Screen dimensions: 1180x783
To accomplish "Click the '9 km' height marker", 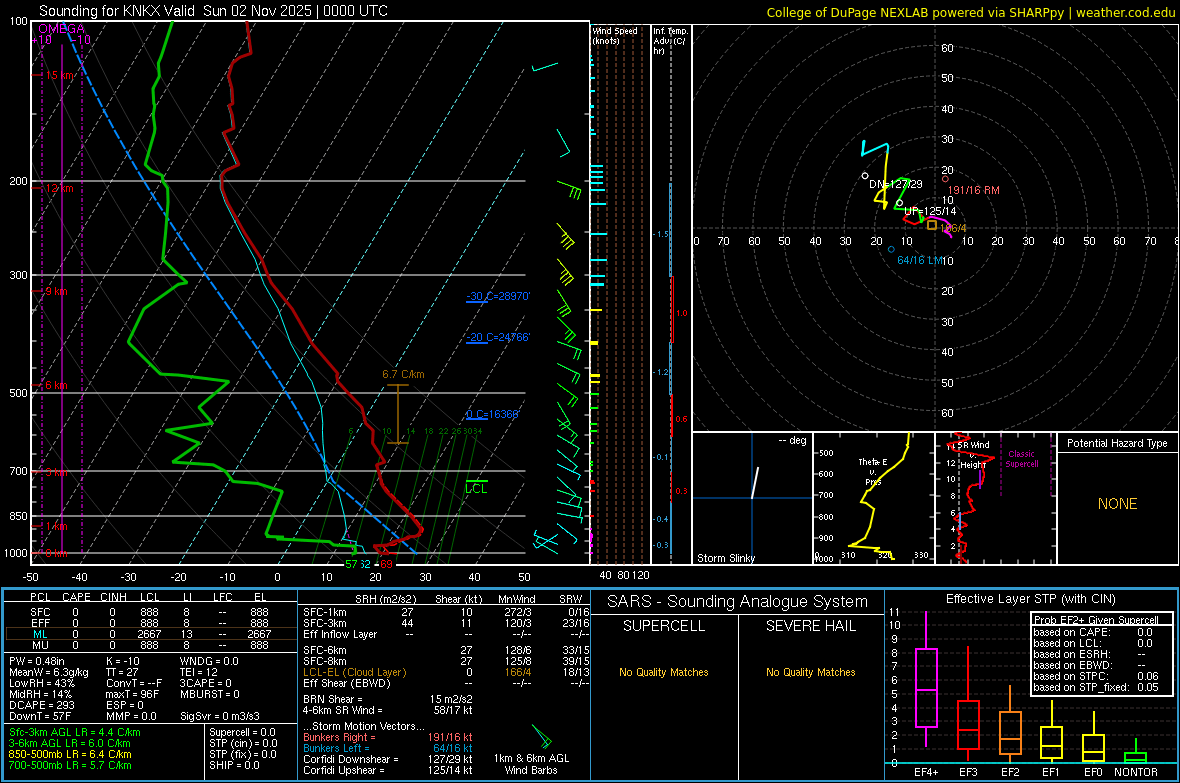I will pos(56,291).
